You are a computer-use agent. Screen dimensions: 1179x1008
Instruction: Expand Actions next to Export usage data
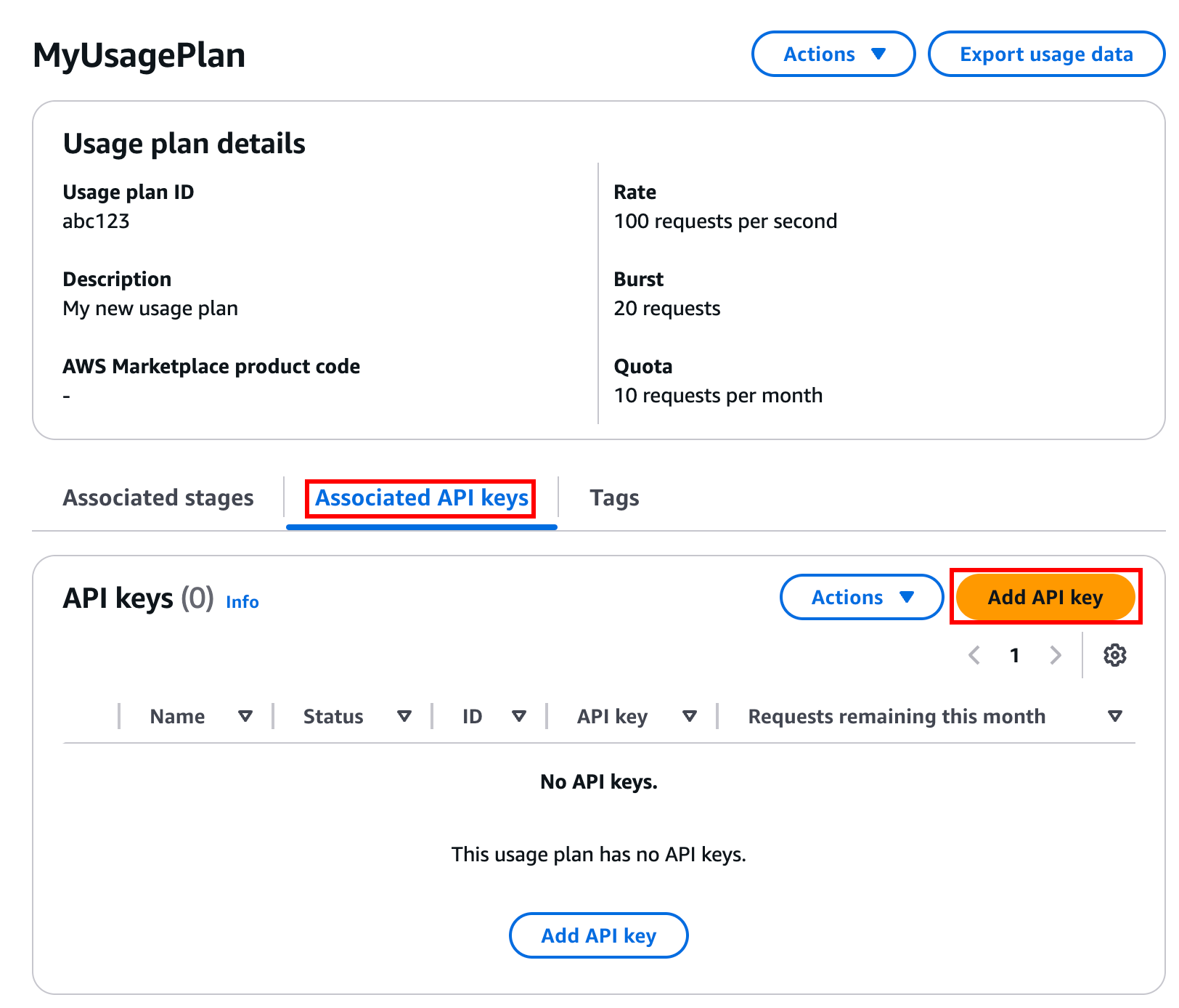point(833,53)
